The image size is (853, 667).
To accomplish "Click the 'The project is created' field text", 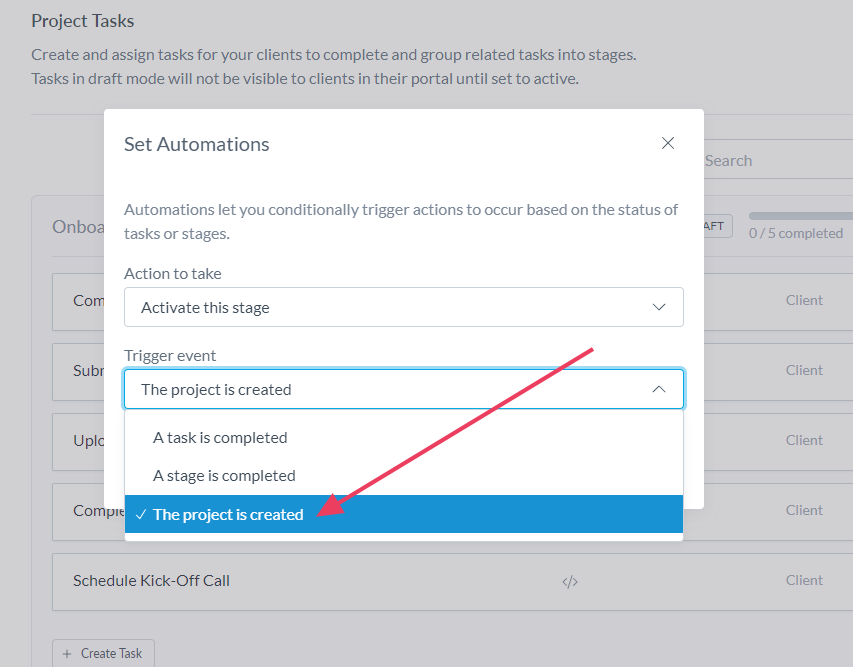I will point(216,389).
